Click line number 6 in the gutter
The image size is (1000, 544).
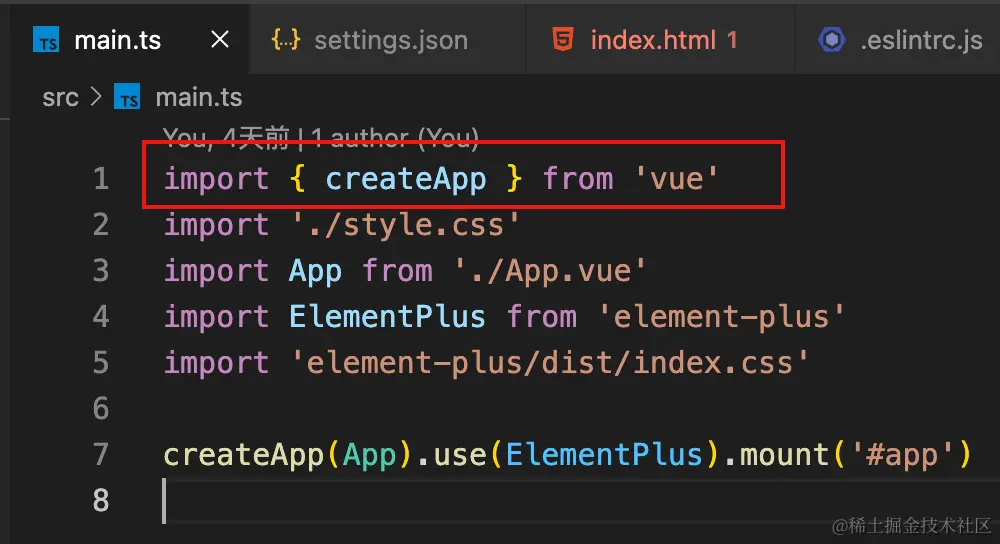[101, 409]
